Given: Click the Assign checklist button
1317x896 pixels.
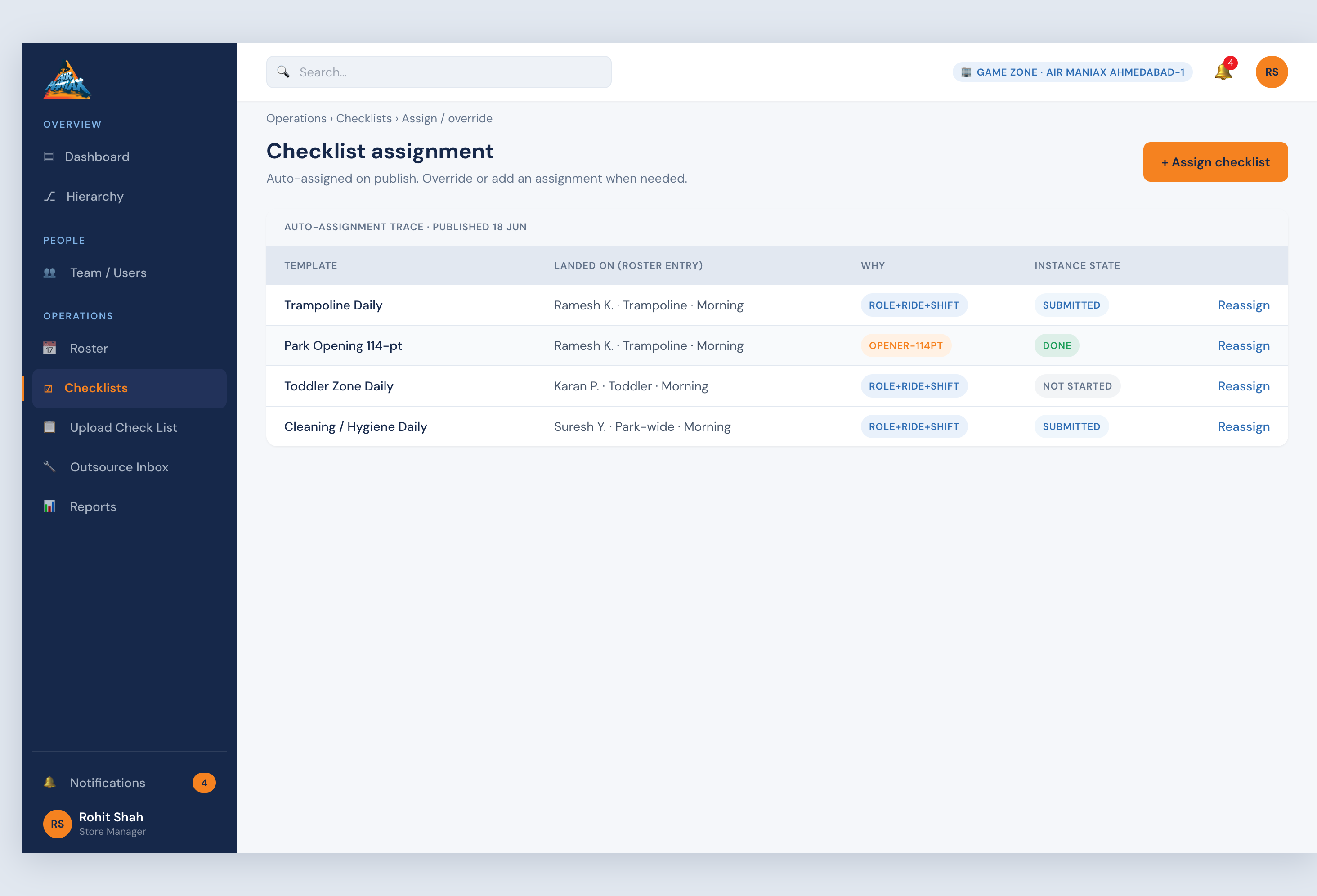Looking at the screenshot, I should point(1215,162).
